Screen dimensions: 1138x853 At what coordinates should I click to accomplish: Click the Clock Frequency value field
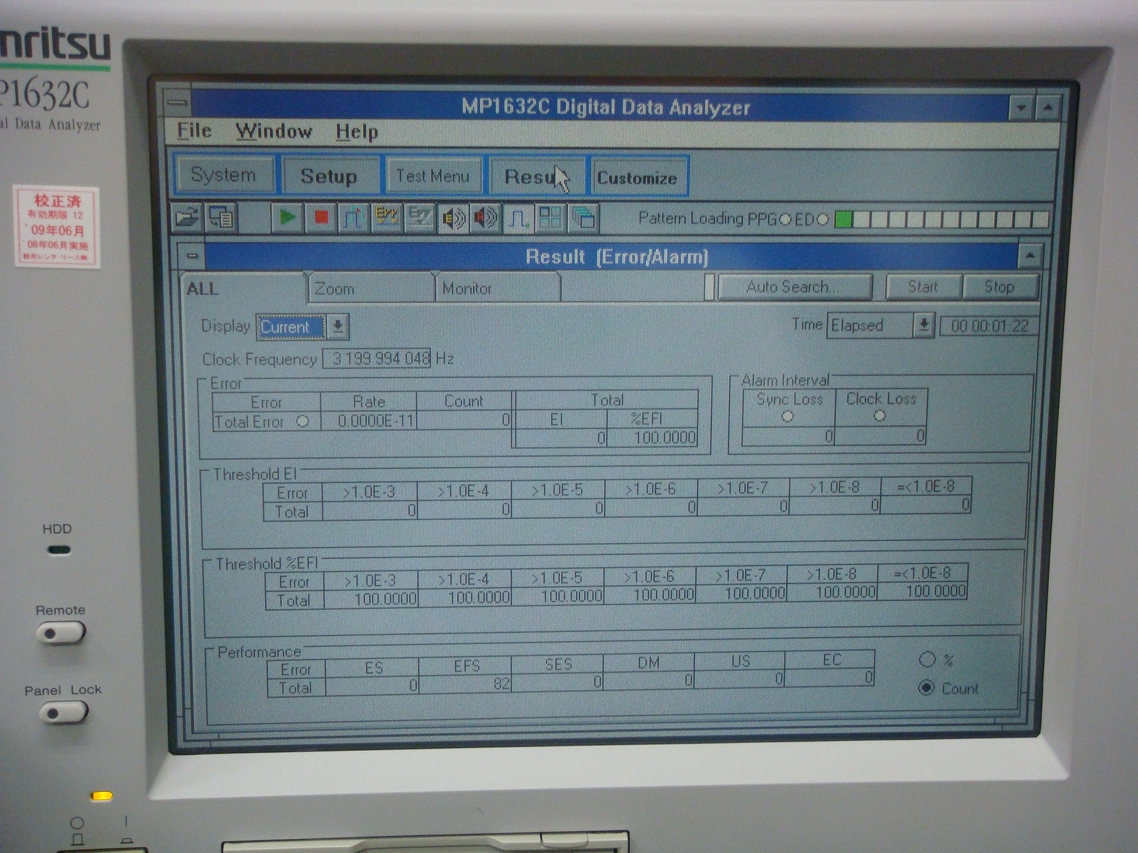[x=377, y=358]
